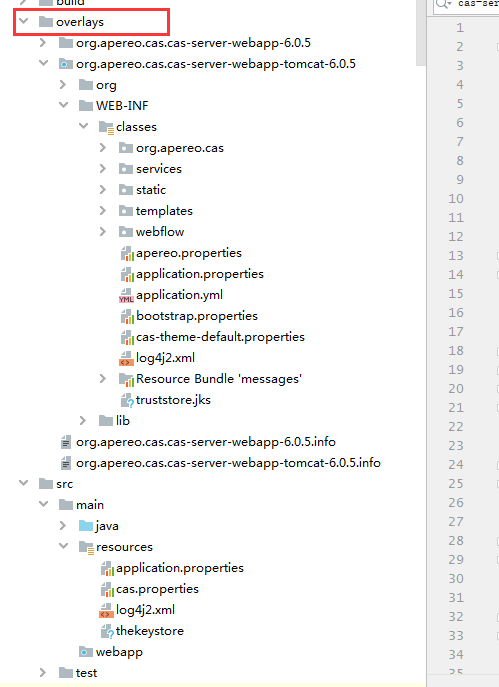The image size is (499, 687).
Task: Click the templates folder icon
Action: 126,210
